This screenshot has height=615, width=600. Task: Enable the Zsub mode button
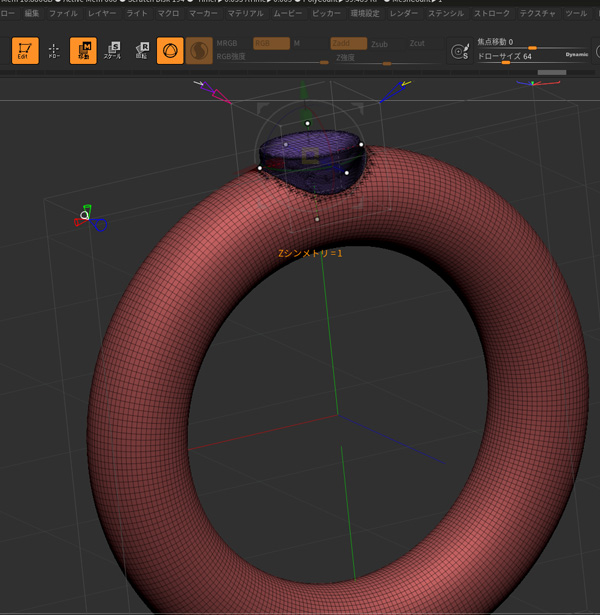(379, 44)
